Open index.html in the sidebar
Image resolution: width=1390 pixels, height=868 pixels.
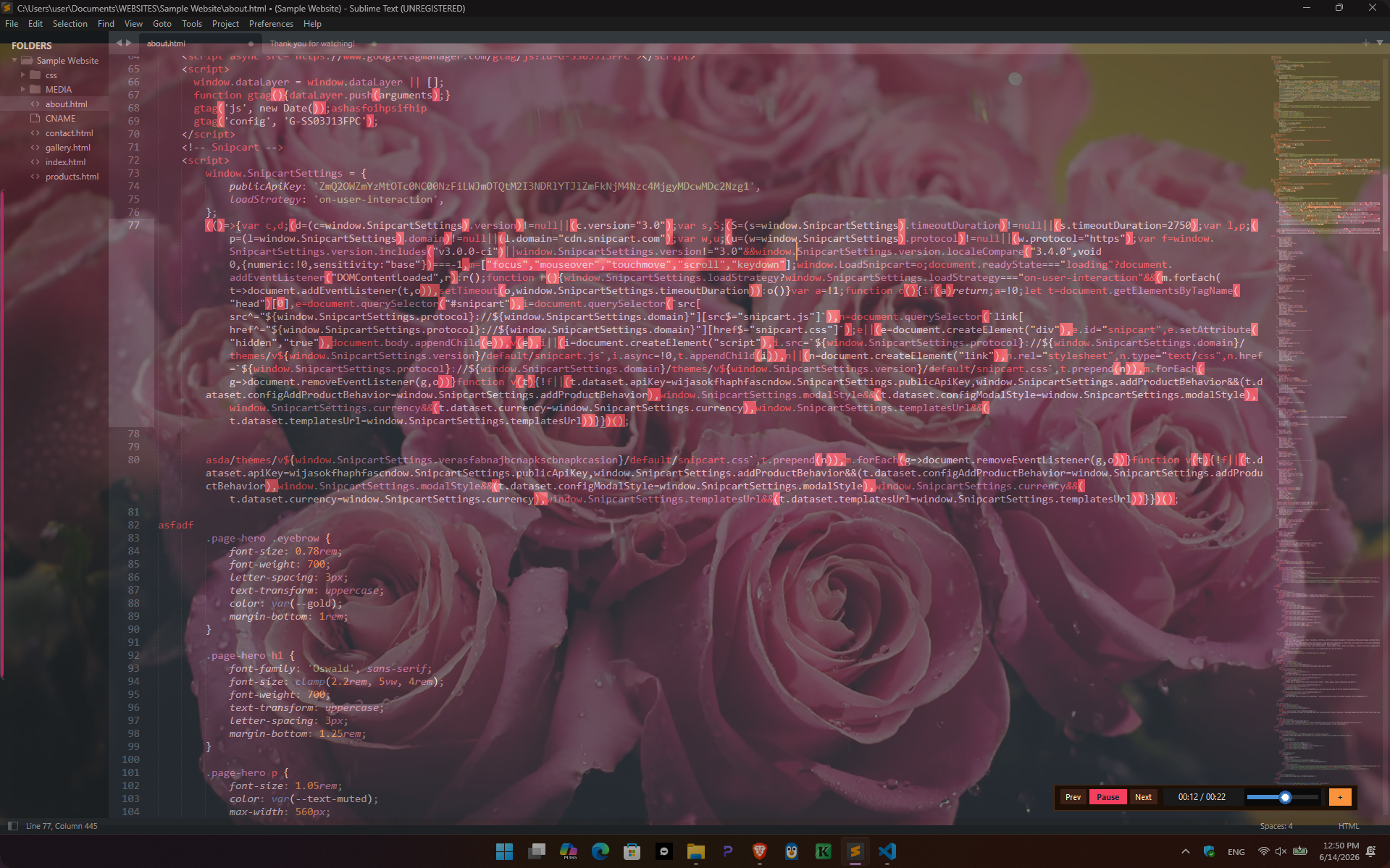[x=65, y=162]
